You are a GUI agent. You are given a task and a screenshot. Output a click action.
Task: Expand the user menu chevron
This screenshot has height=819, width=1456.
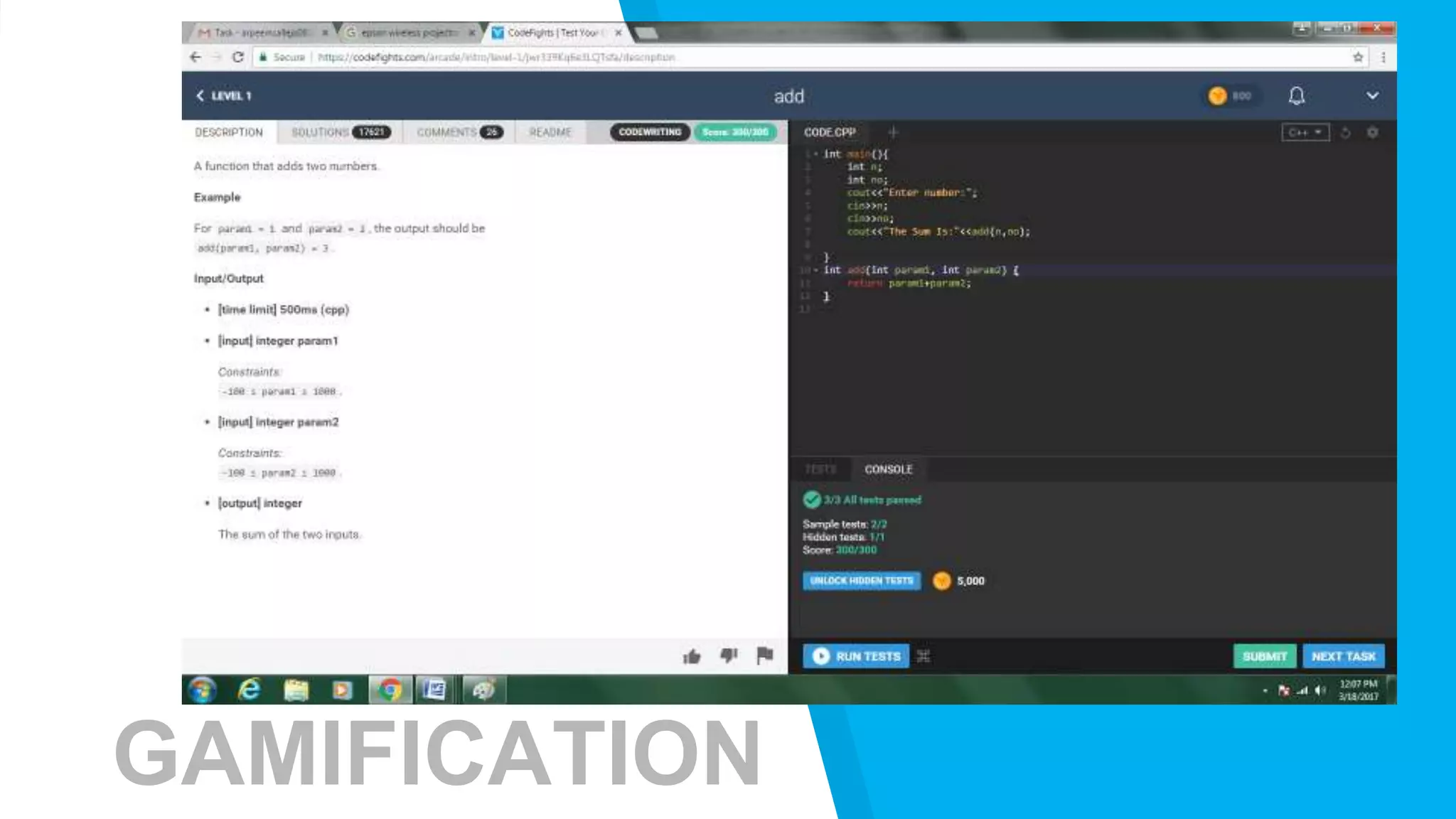pos(1372,96)
